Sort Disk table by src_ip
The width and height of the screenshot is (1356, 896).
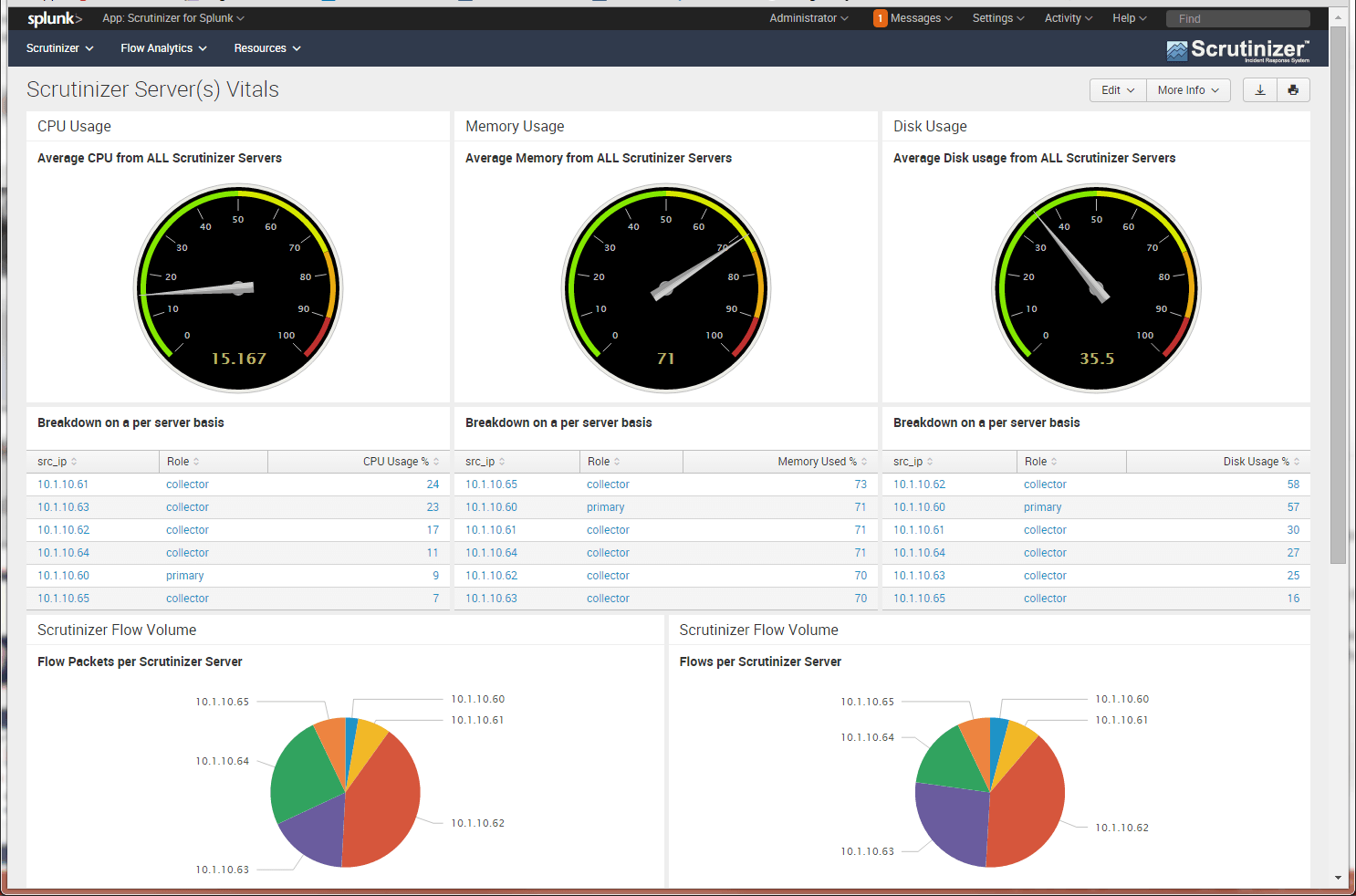coord(913,462)
